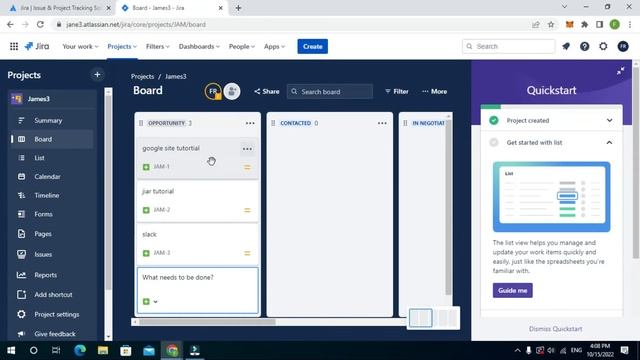Add a new project with plus icon

[97, 74]
